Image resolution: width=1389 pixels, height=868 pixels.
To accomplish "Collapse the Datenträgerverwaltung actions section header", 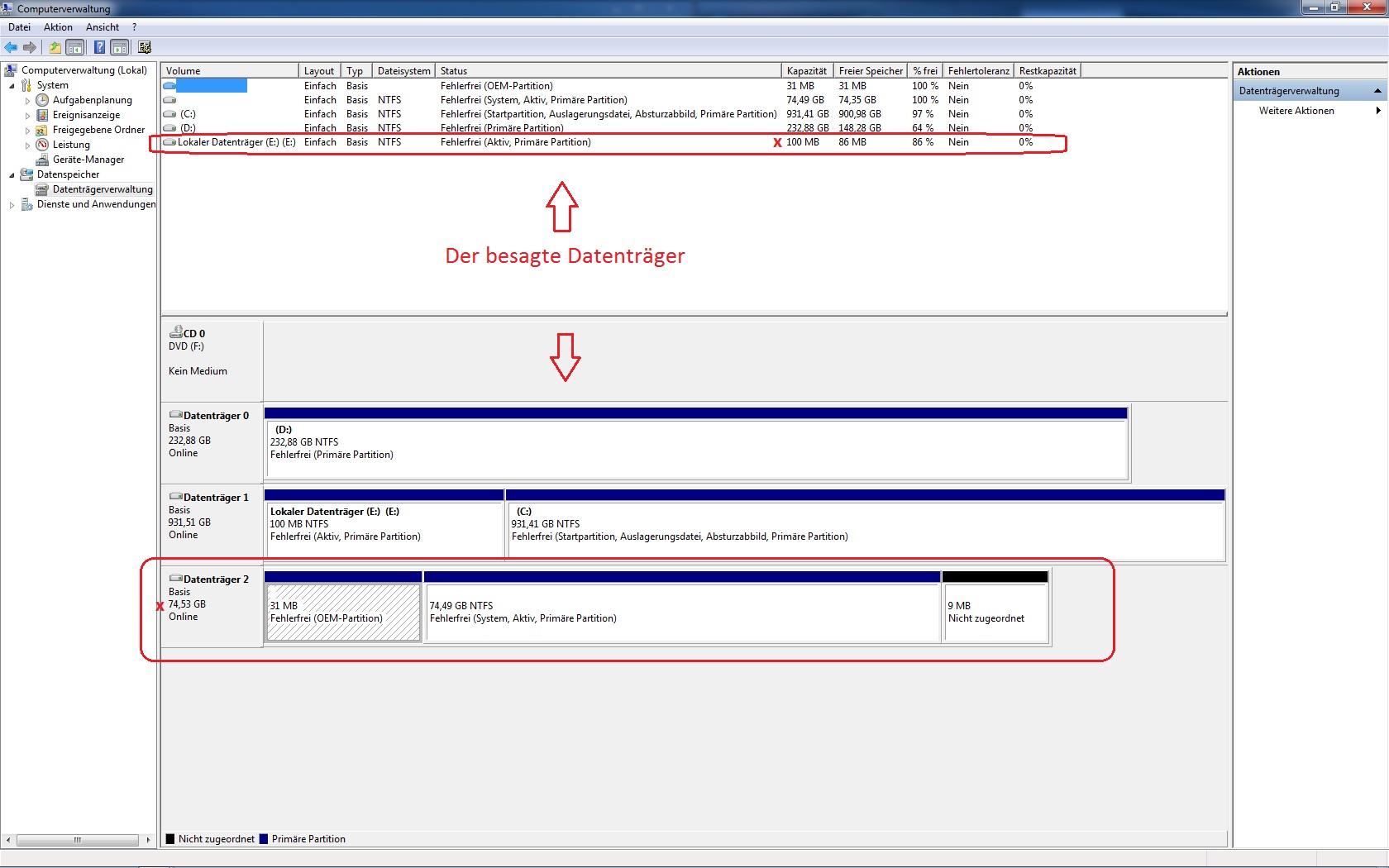I will pos(1377,91).
